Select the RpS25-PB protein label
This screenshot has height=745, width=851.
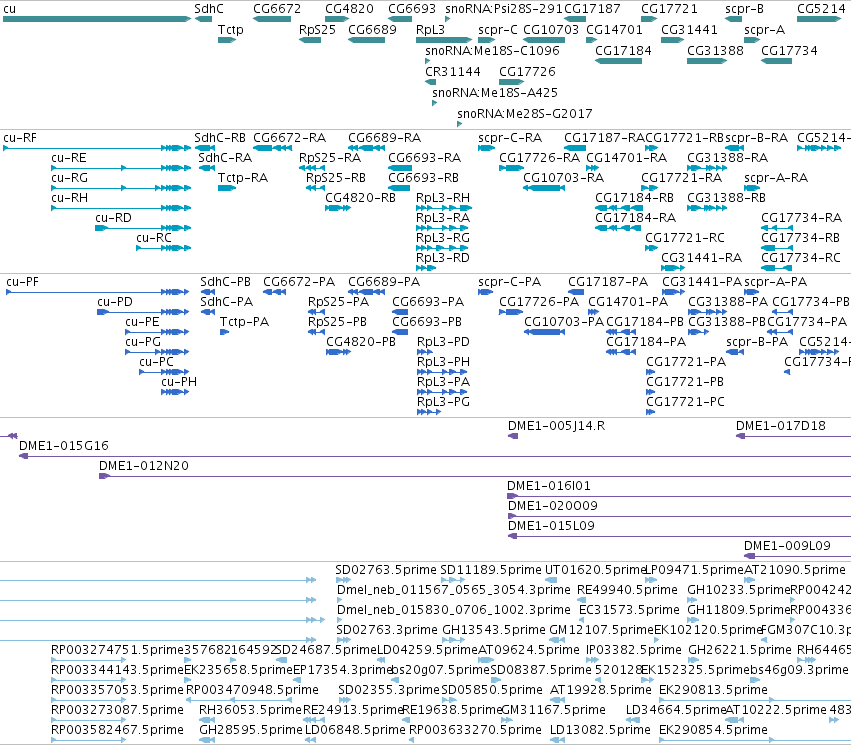[338, 322]
